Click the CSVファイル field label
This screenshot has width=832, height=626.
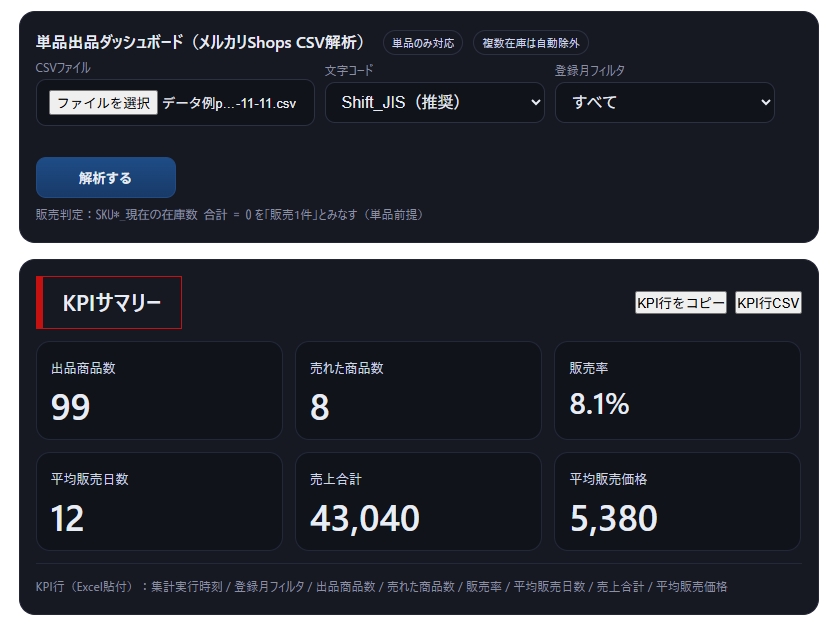(62, 70)
